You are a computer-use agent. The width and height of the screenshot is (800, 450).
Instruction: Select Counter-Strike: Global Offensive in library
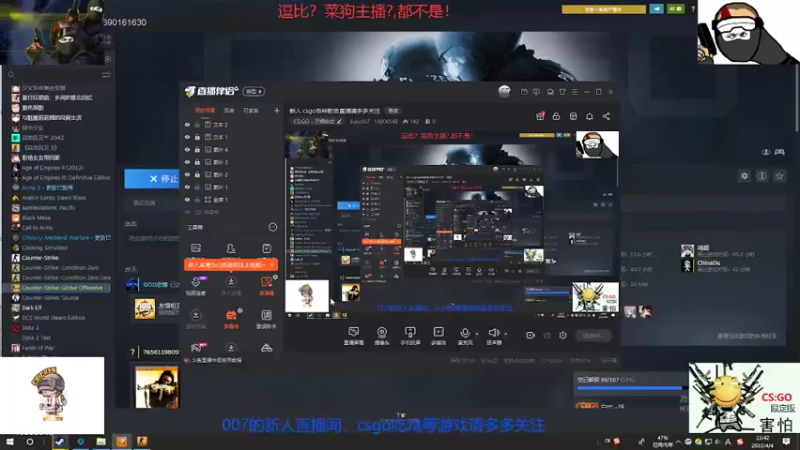click(59, 288)
